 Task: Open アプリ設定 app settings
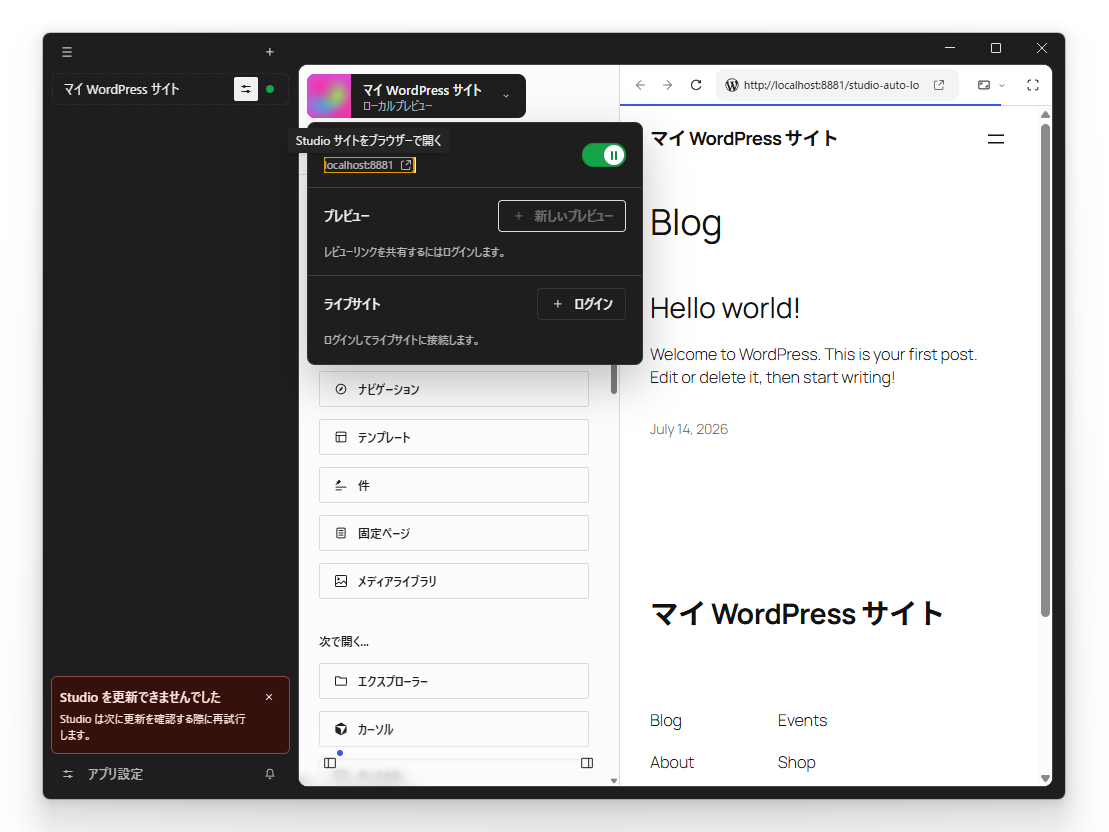point(103,774)
